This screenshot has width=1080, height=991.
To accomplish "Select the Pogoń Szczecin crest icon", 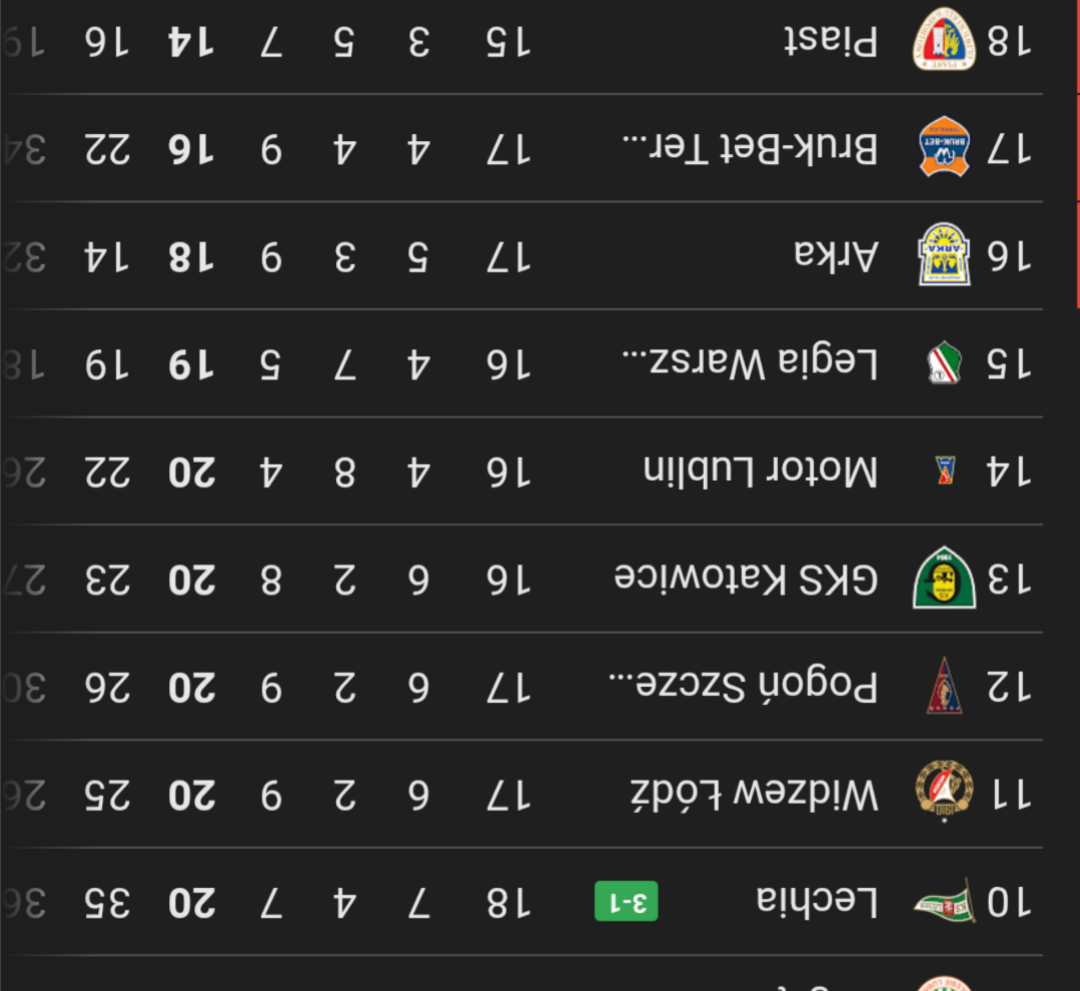I will 944,686.
